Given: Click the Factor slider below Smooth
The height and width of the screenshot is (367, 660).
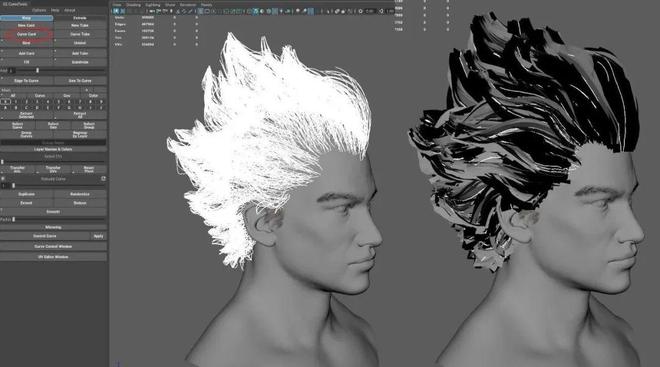Looking at the screenshot, I should click(x=59, y=219).
